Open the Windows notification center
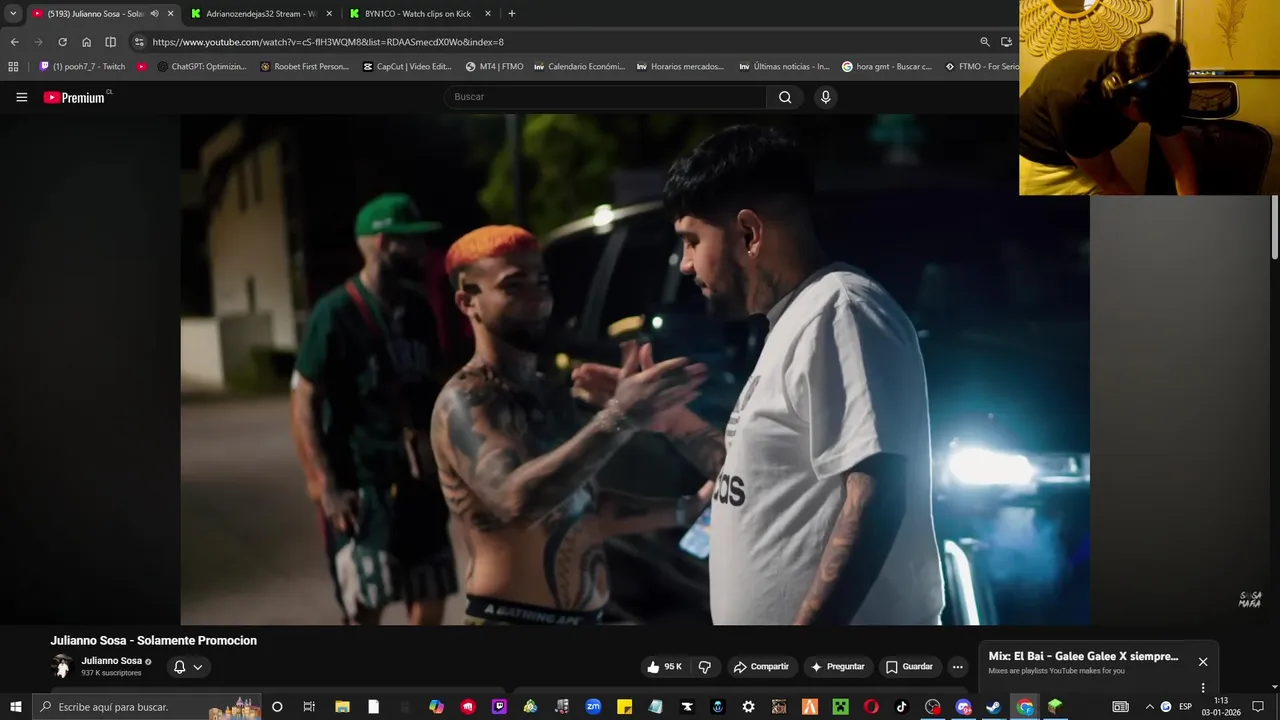 [1258, 707]
